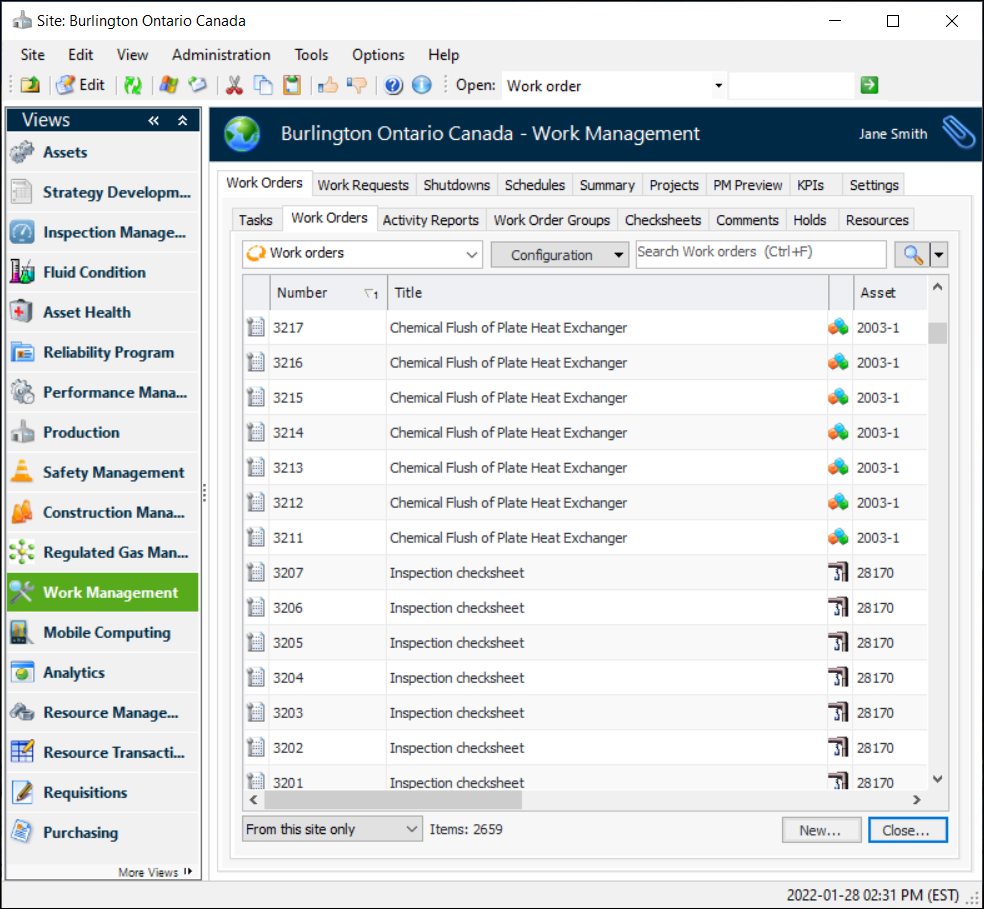The image size is (984, 909).
Task: Click the Cut scissors icon in toolbar
Action: [234, 86]
